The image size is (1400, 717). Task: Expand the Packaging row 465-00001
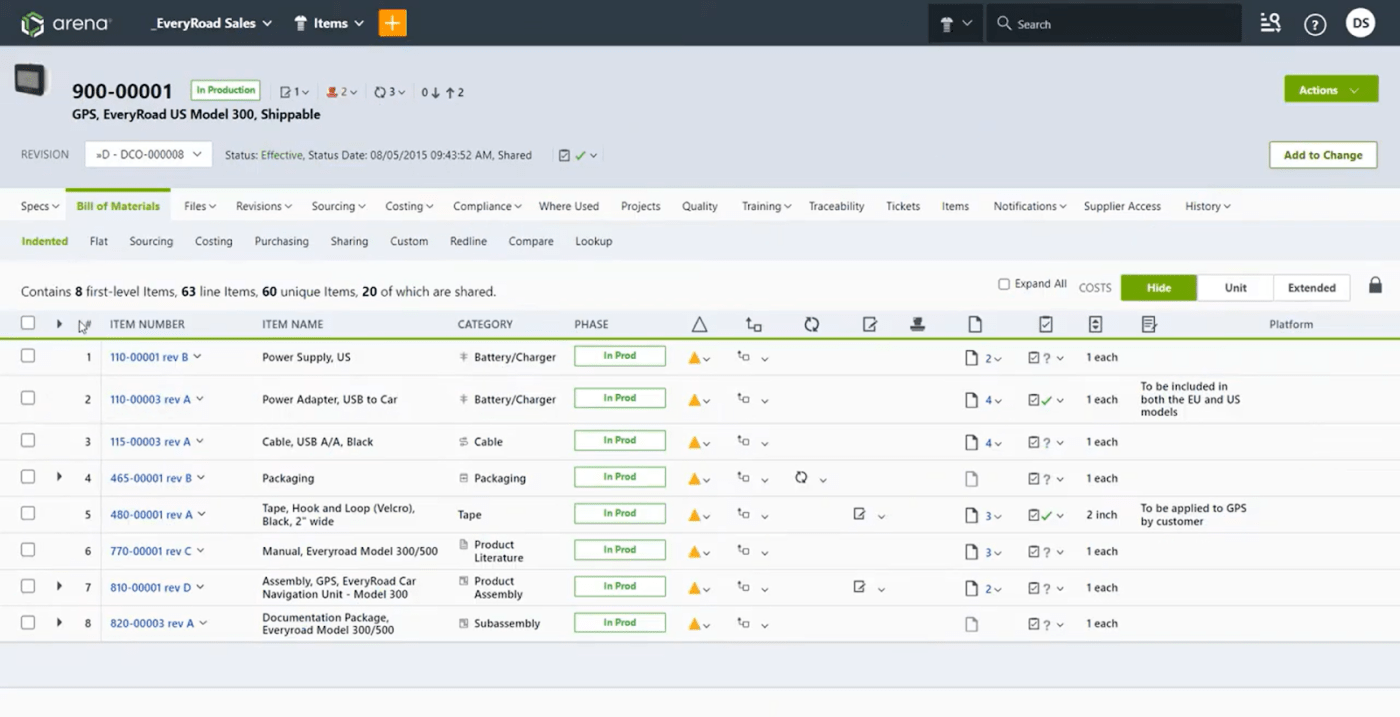[x=58, y=478]
